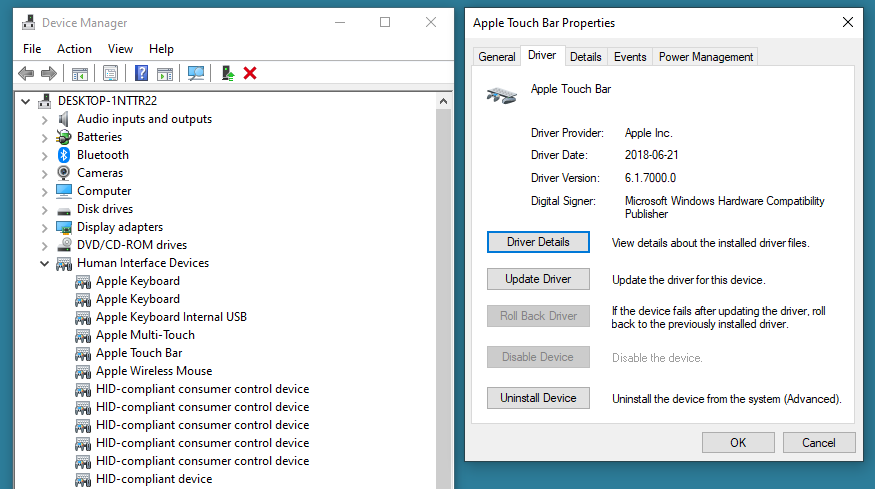Image resolution: width=875 pixels, height=489 pixels.
Task: Switch to the Power Management tab
Action: (705, 57)
